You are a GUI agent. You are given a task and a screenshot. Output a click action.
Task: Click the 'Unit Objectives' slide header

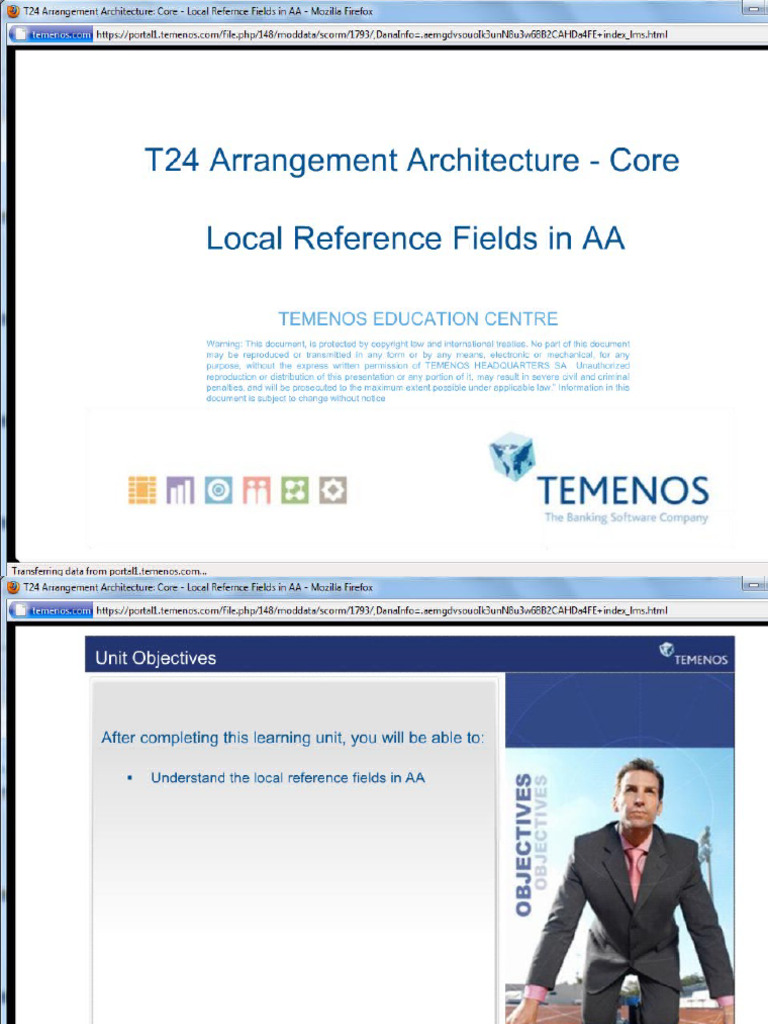[x=155, y=658]
